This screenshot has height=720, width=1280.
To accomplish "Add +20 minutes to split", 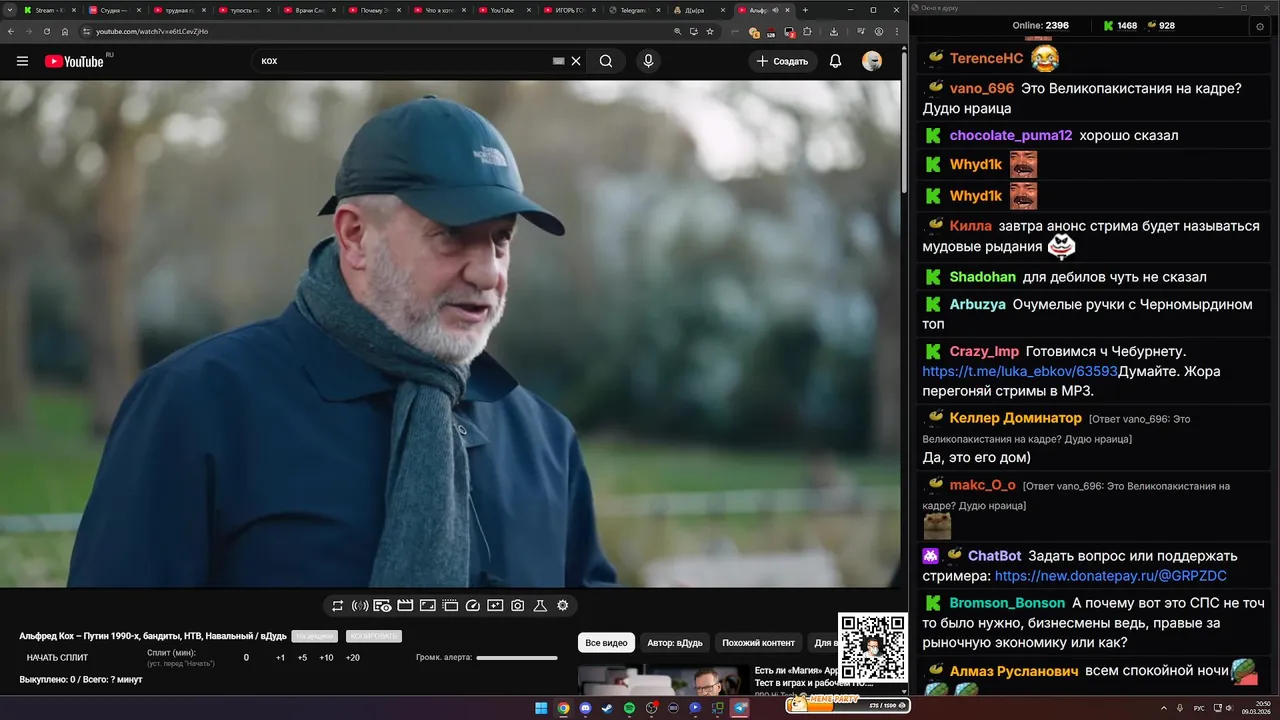I will 352,658.
